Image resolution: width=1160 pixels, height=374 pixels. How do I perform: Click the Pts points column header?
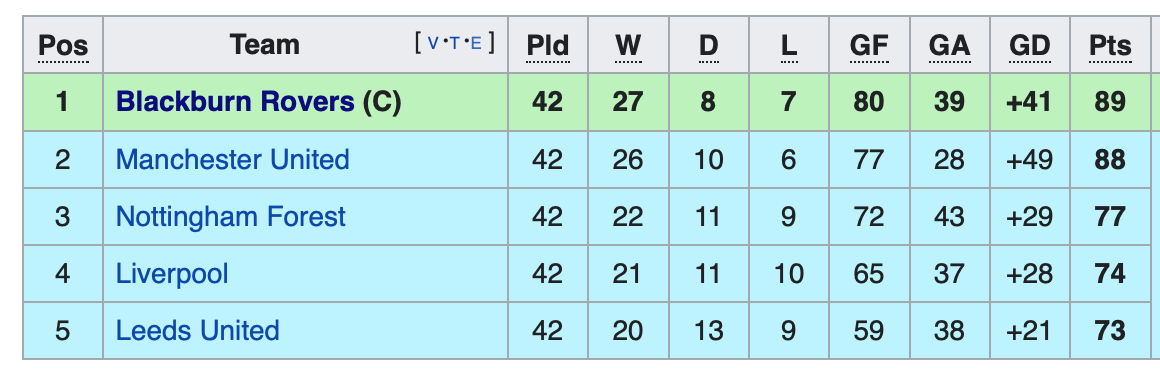click(x=1110, y=46)
